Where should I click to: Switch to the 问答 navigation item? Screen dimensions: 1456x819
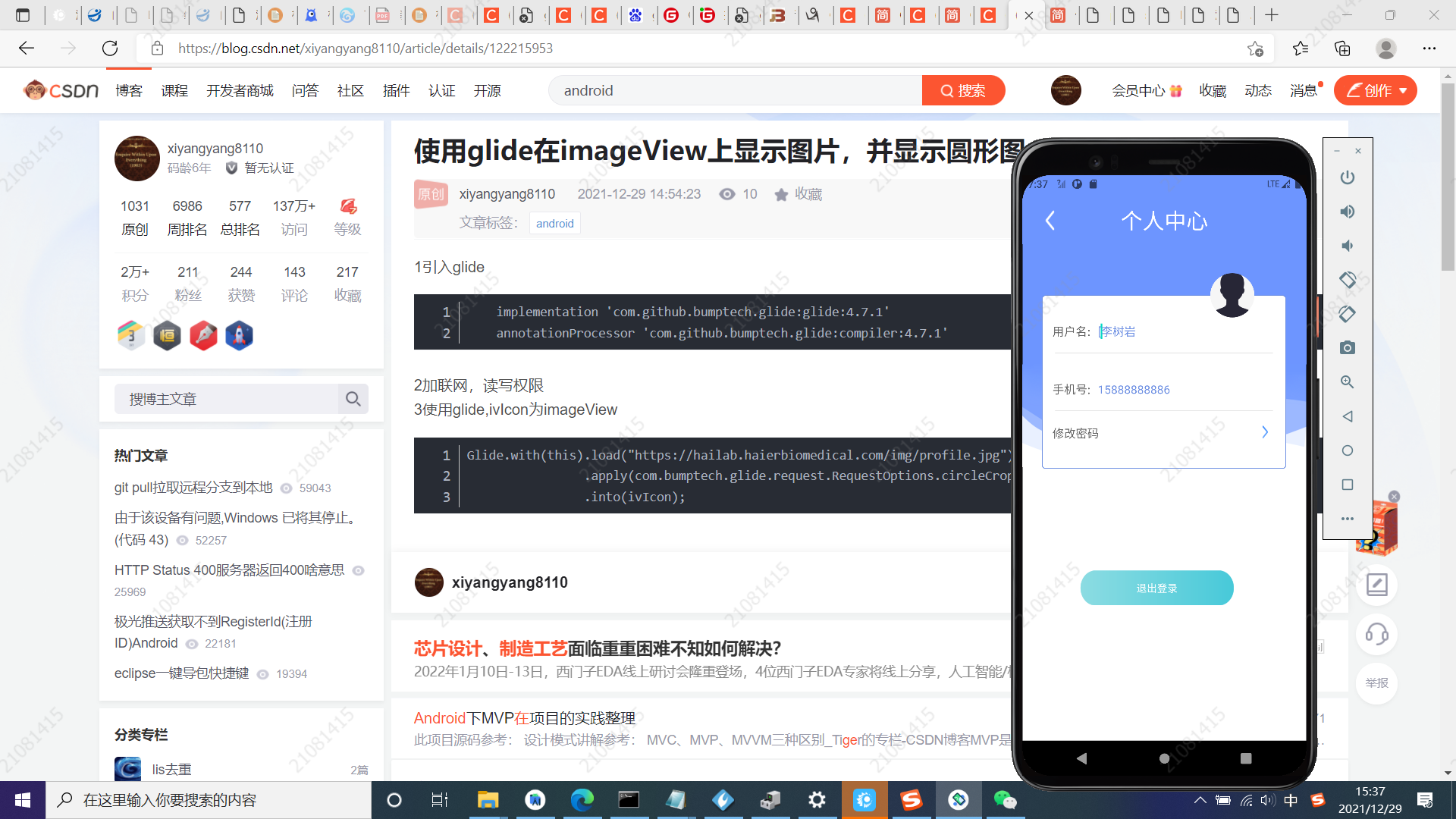point(305,90)
